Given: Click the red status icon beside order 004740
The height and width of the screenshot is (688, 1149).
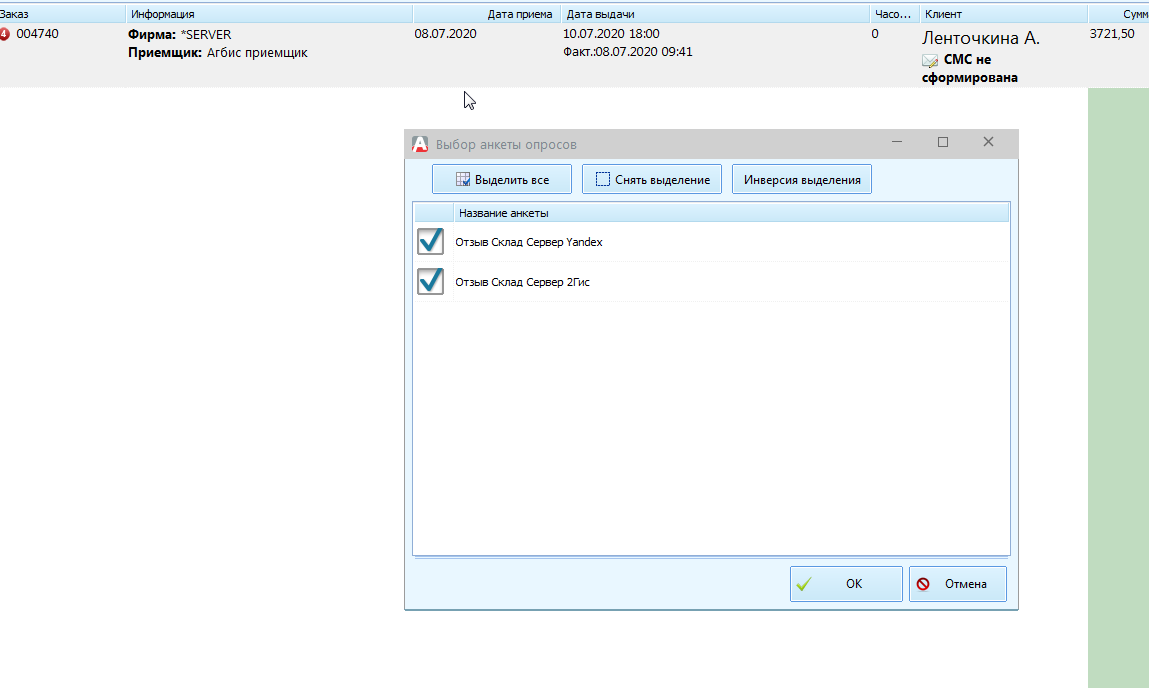Looking at the screenshot, I should (x=5, y=34).
